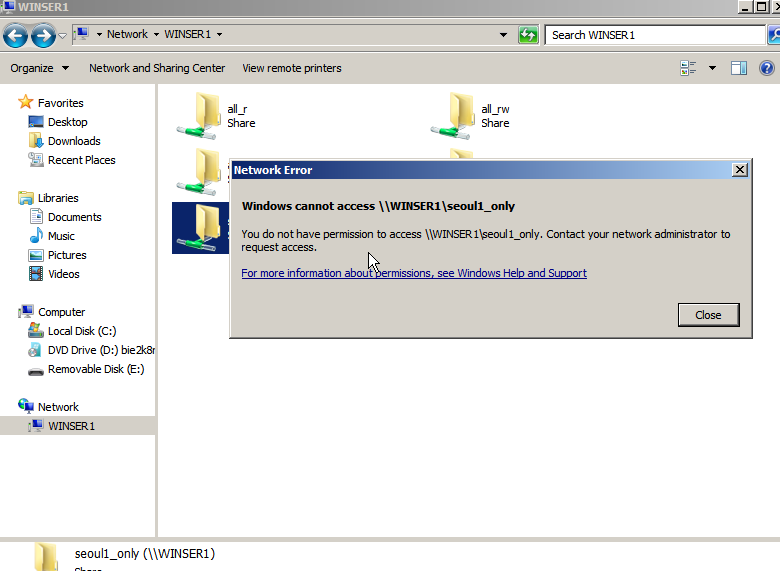Click the Libraries folder icon

[x=26, y=198]
